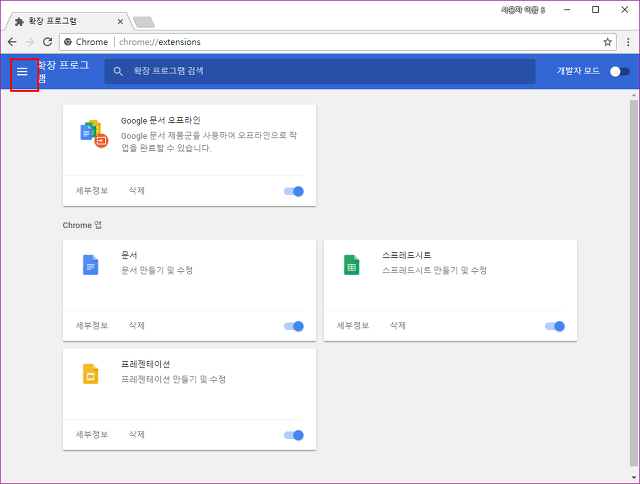Screen dimensions: 640x484
Task: Click the 스프레드시트 card title
Action: (407, 255)
